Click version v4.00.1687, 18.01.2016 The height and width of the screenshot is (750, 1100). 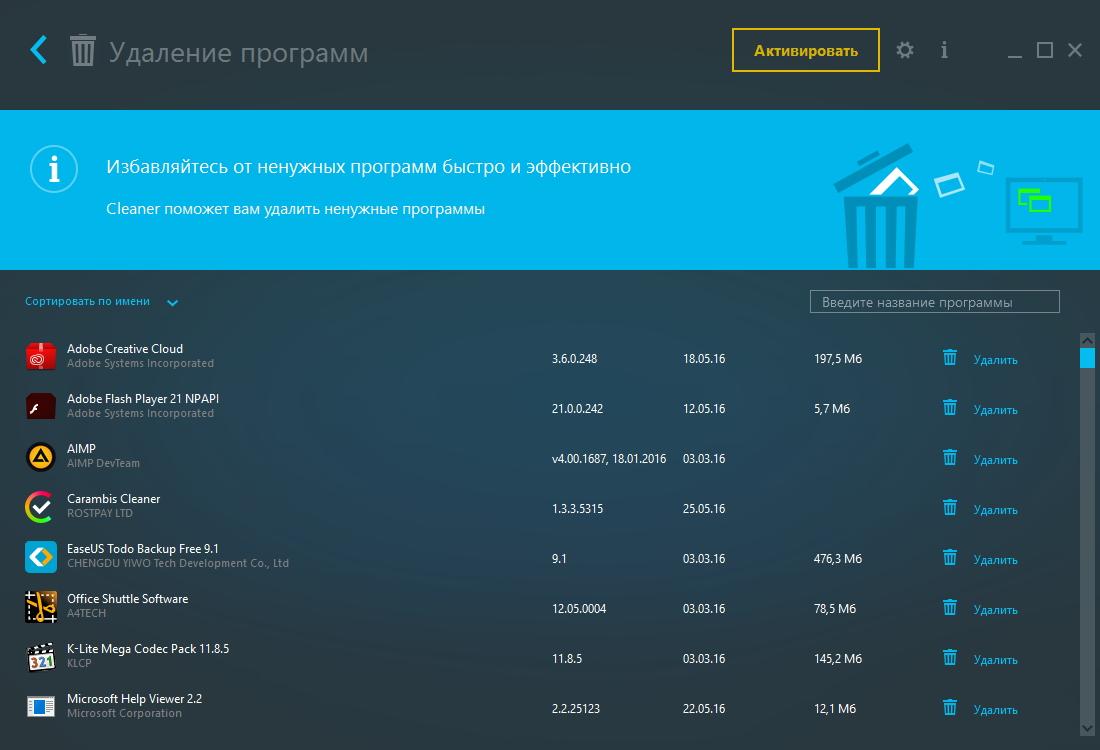point(609,459)
